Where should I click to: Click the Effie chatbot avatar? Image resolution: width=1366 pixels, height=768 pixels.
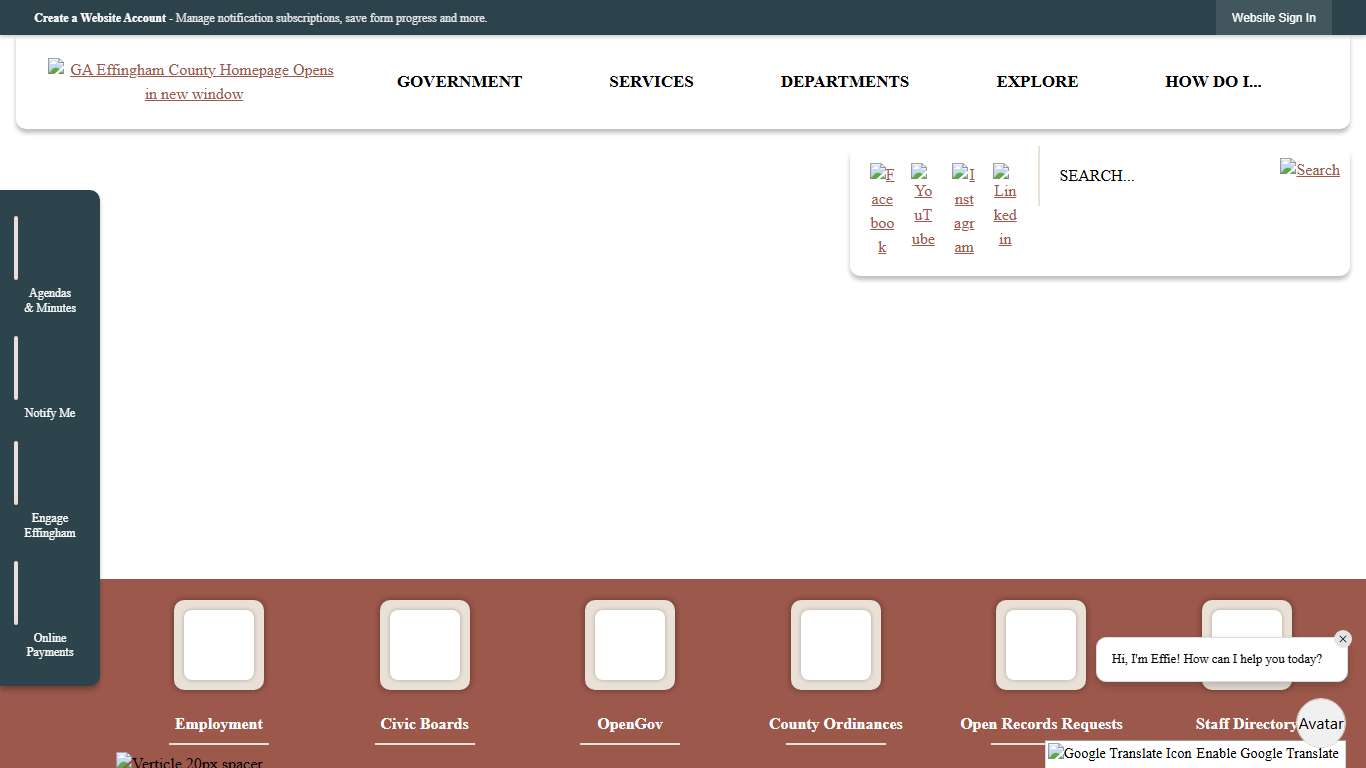click(x=1321, y=722)
